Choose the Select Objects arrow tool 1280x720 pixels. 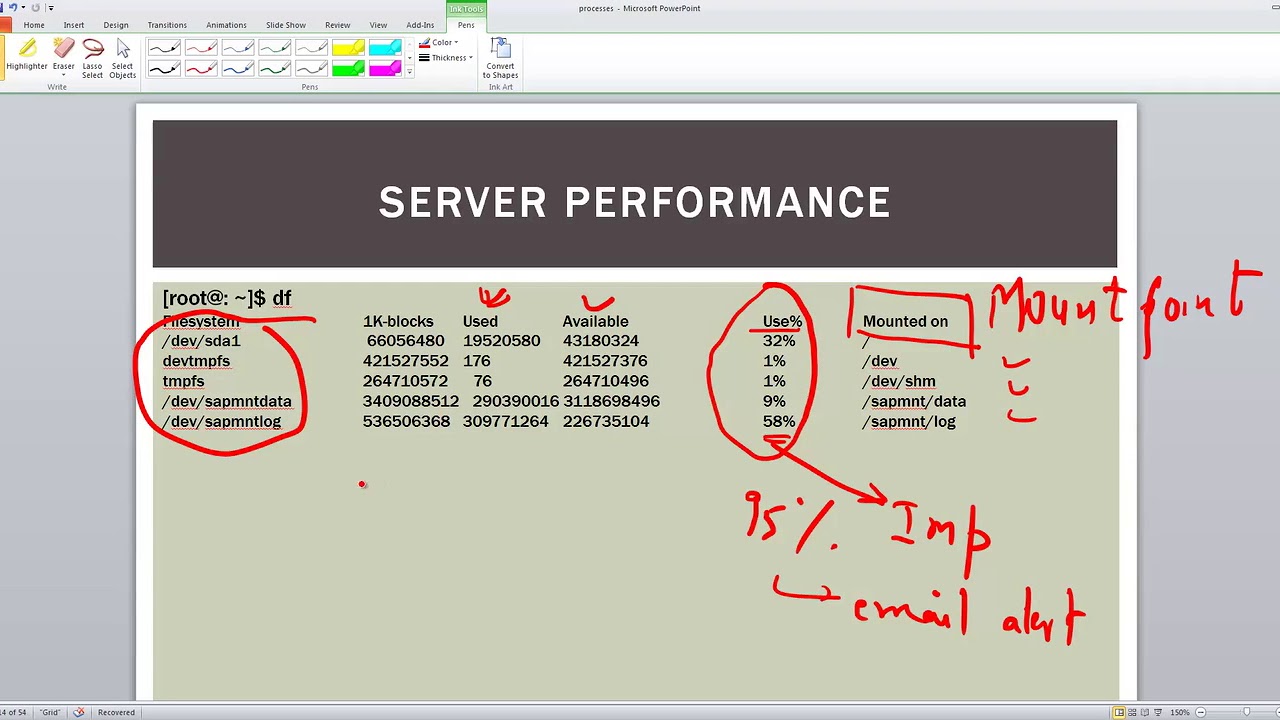(123, 58)
